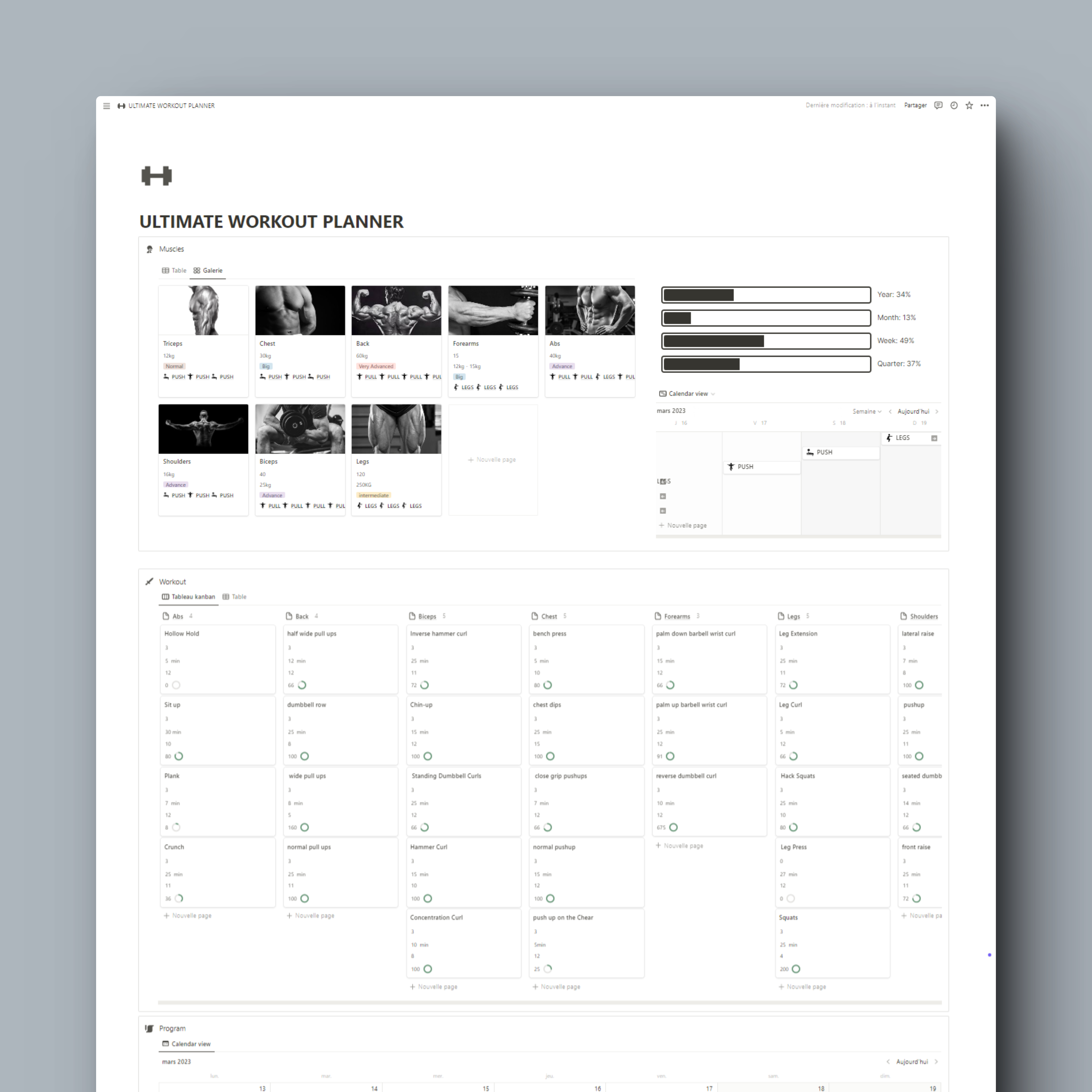
Task: Open the comments icon in top bar
Action: (938, 105)
